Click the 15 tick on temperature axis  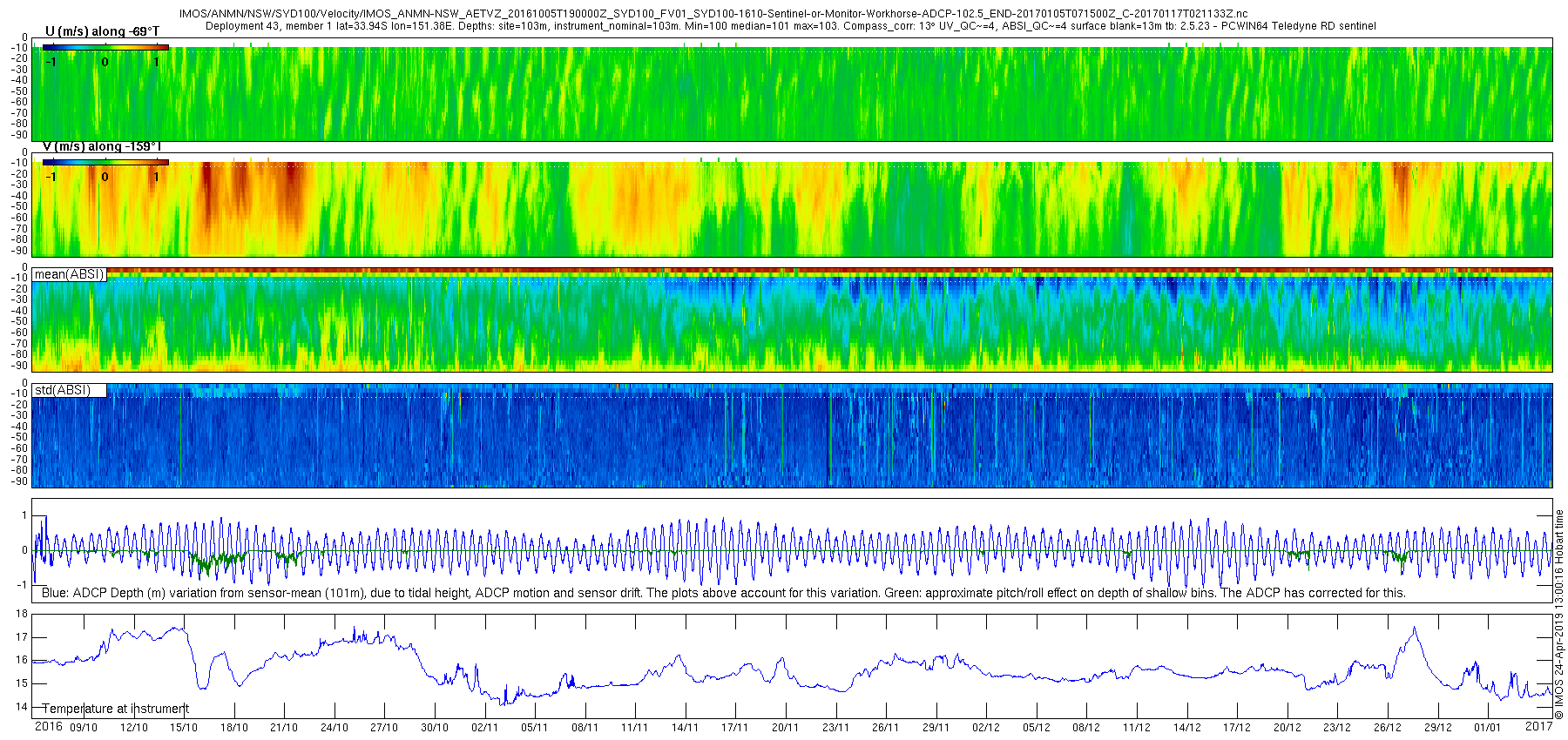click(x=22, y=683)
